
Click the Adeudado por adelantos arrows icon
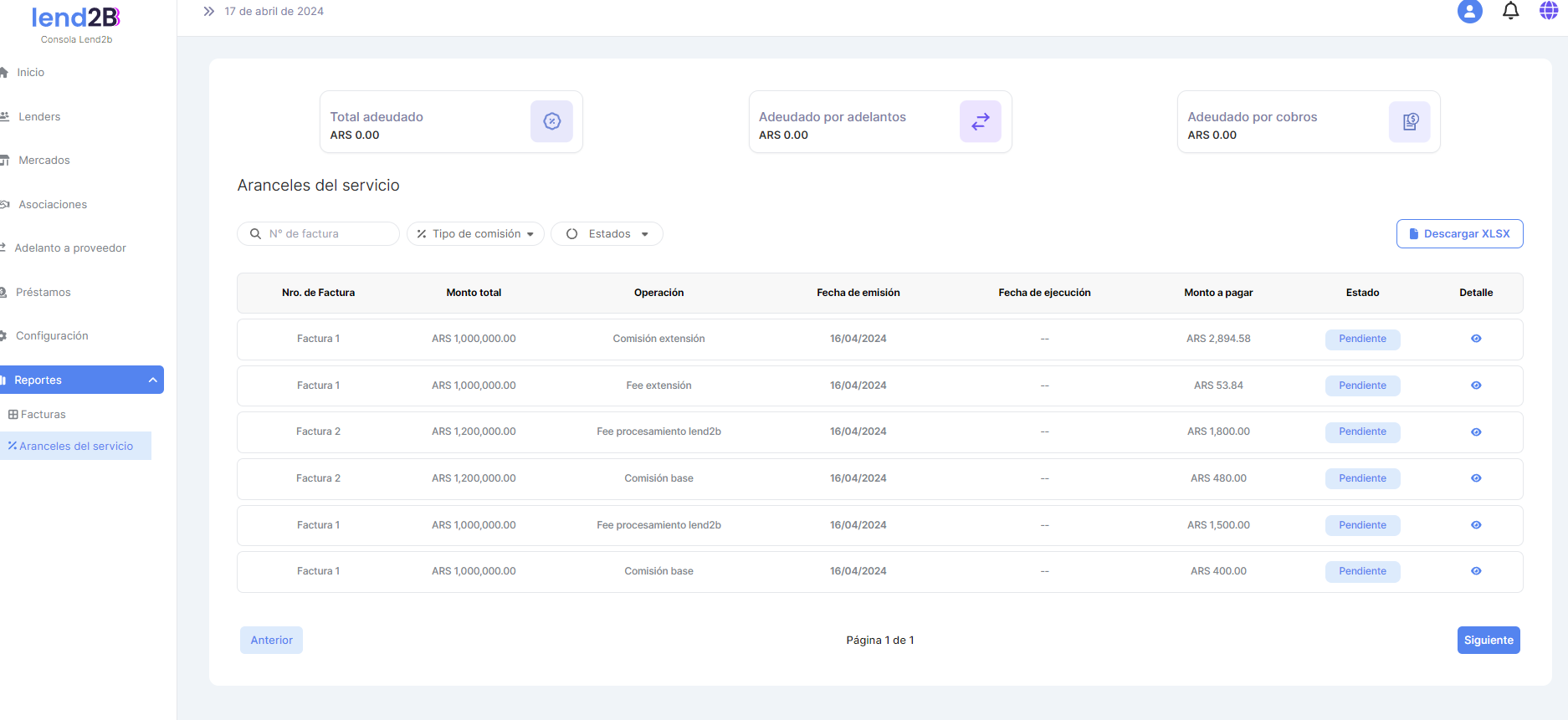(980, 121)
